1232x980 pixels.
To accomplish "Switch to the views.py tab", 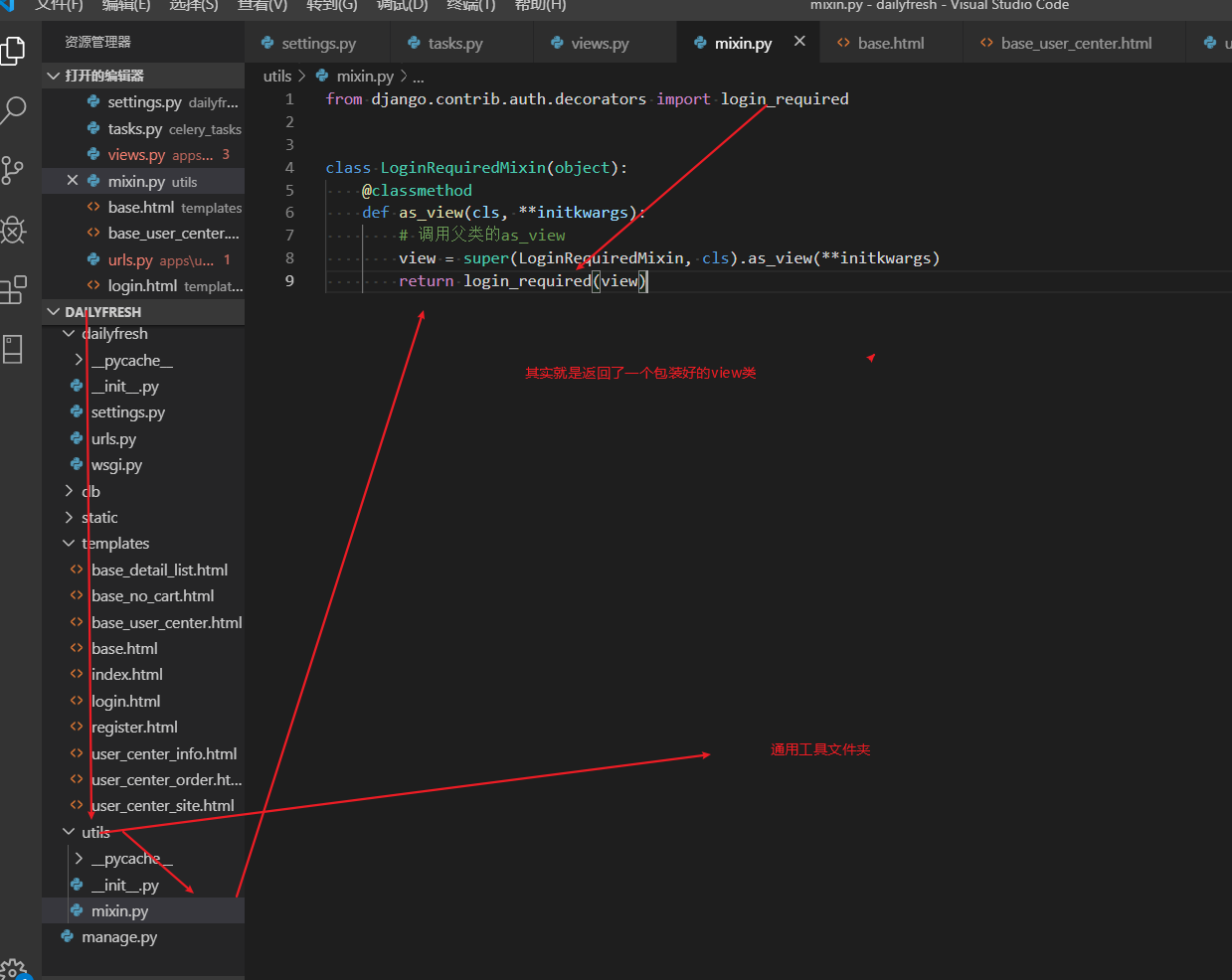I will 599,44.
